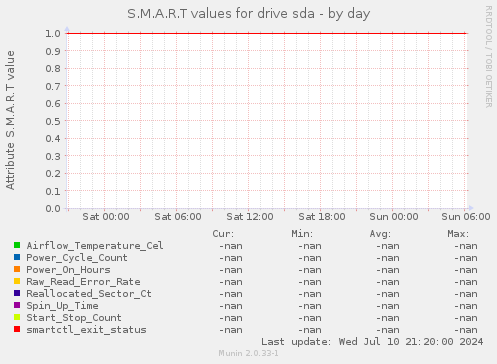This screenshot has width=497, height=364.
Task: Click the Last update timestamp text
Action: tap(372, 342)
